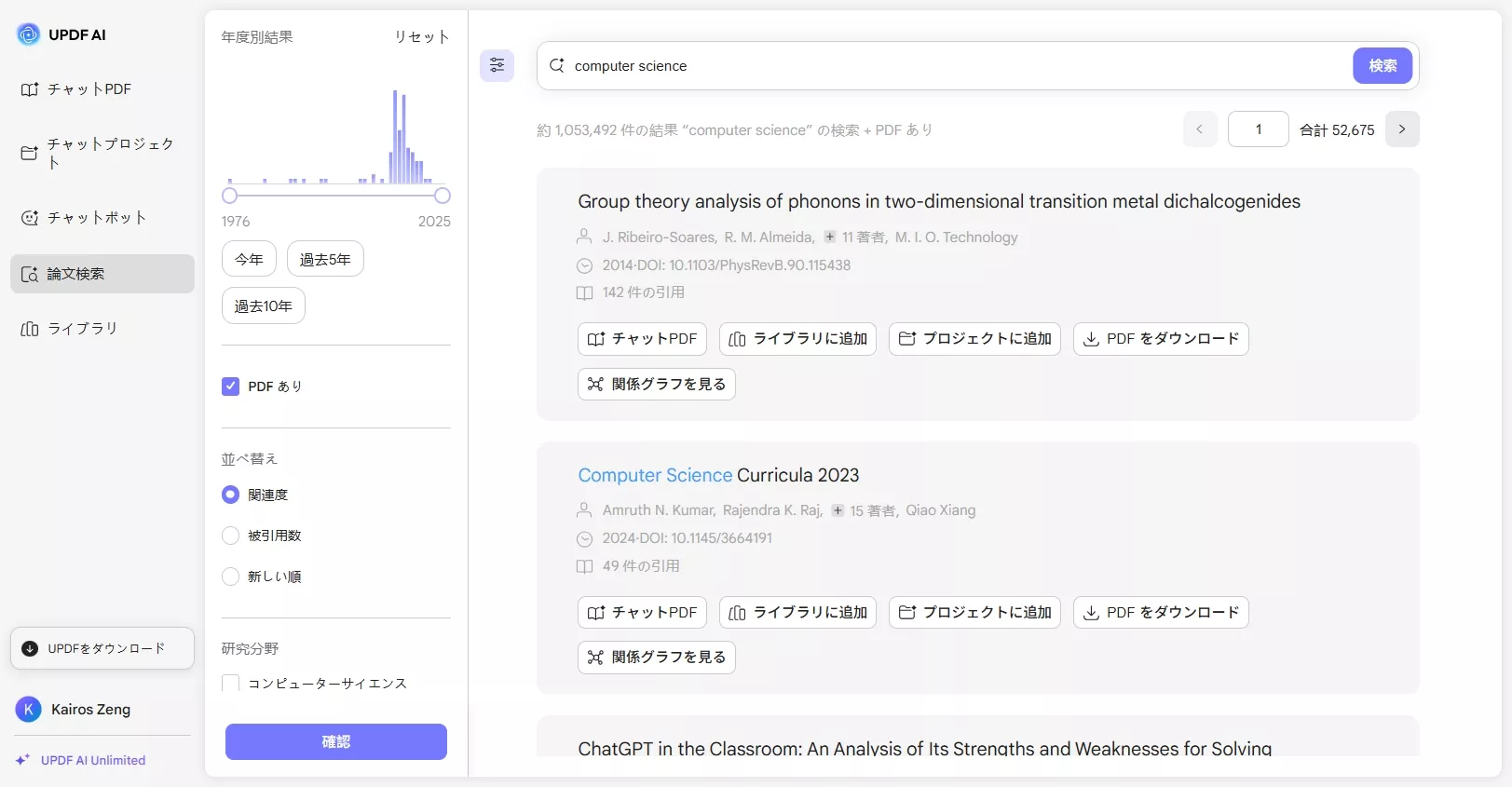The height and width of the screenshot is (787, 1512).
Task: Click author J. Ribeiro-Soares
Action: point(660,237)
